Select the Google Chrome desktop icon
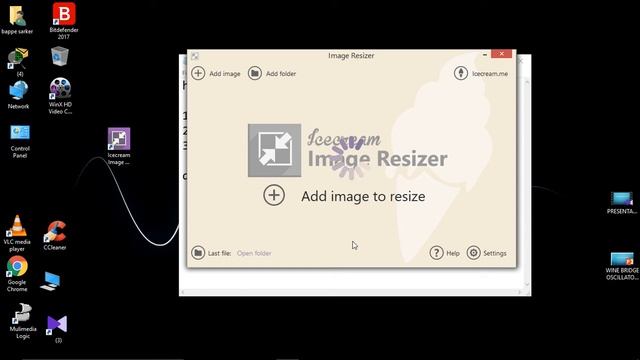 [x=17, y=274]
